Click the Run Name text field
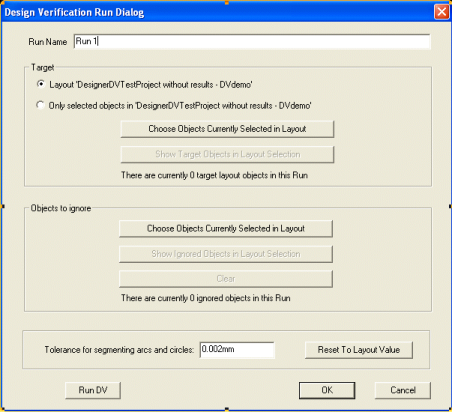452x412 pixels. pyautogui.click(x=252, y=42)
